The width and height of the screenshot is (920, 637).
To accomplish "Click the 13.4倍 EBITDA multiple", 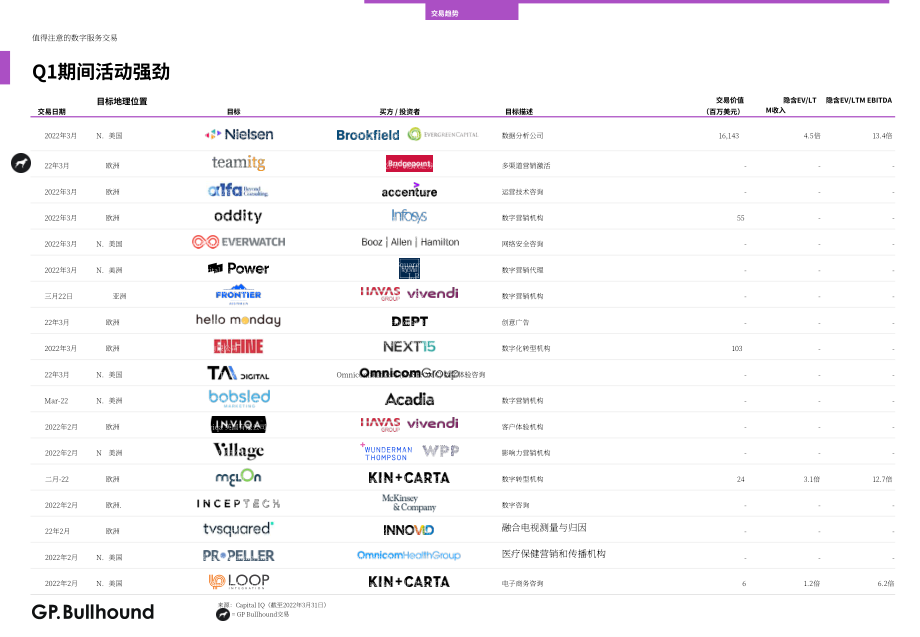I will click(x=882, y=135).
